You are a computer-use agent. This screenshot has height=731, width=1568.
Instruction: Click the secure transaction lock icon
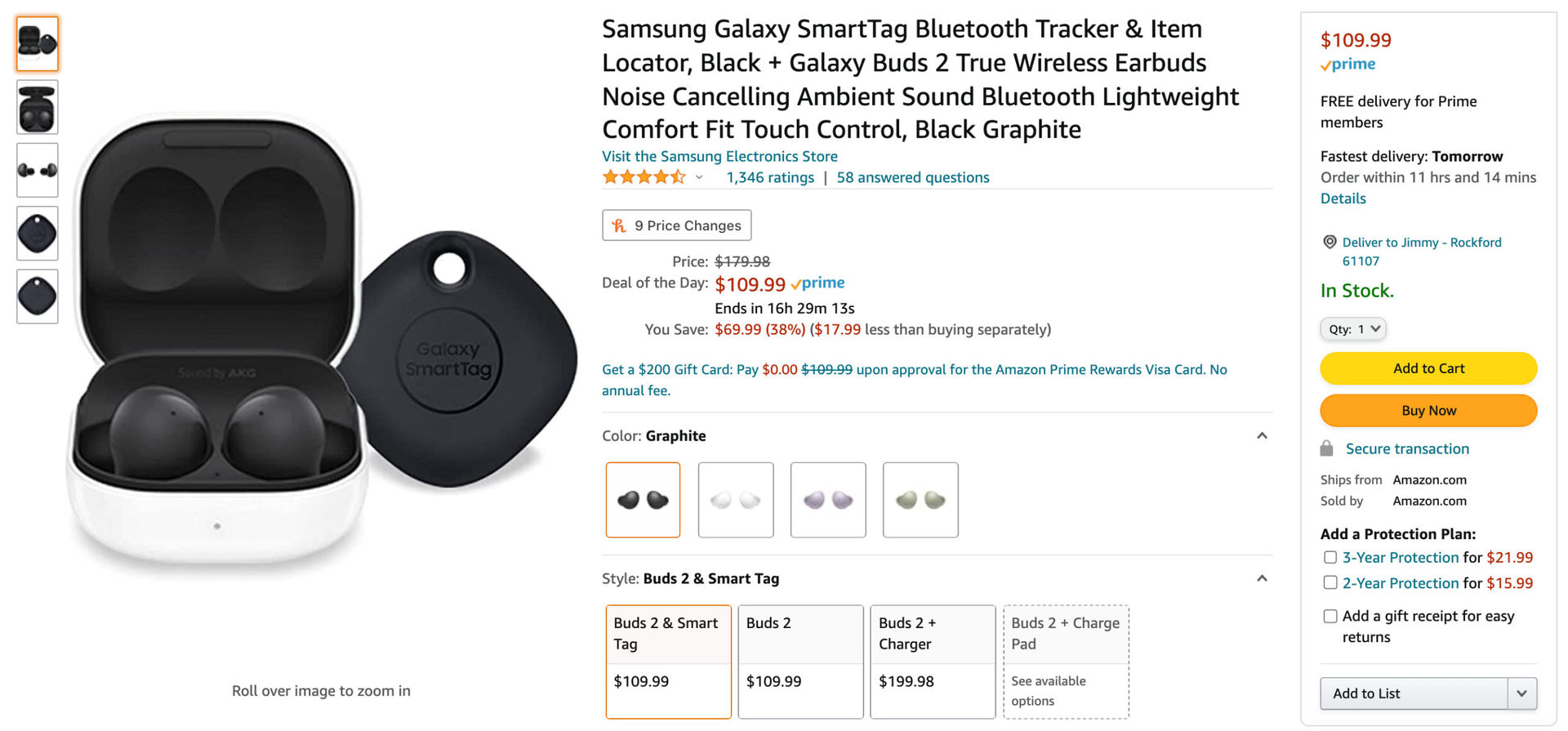click(x=1327, y=448)
